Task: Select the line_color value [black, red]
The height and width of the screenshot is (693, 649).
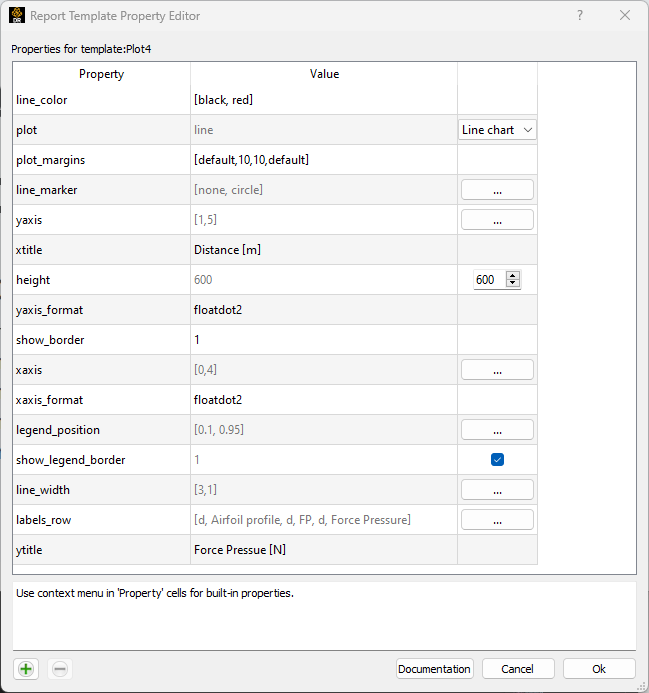Action: pyautogui.click(x=324, y=100)
